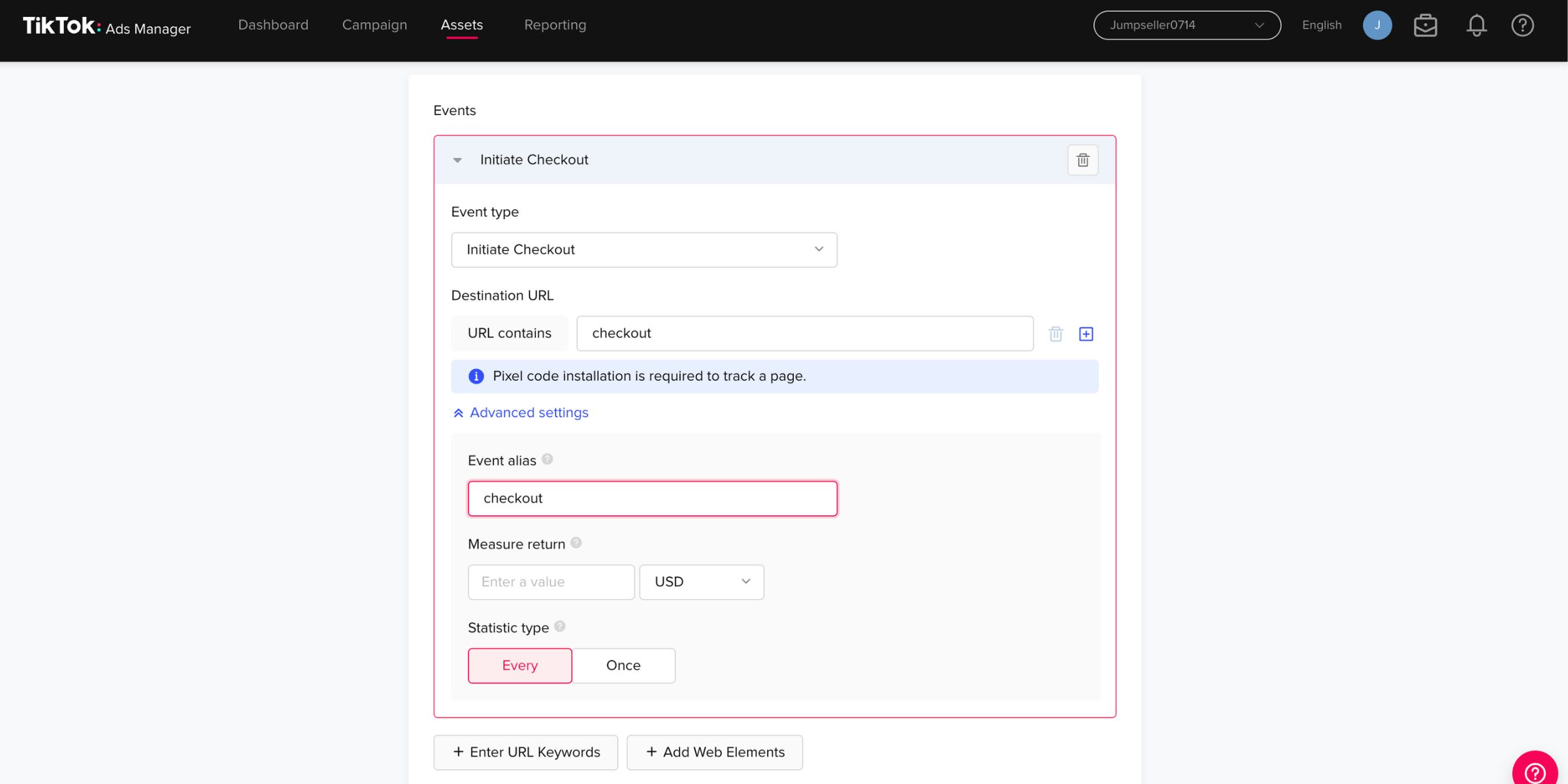This screenshot has width=1568, height=784.
Task: Open the business center briefcase icon
Action: click(x=1426, y=25)
